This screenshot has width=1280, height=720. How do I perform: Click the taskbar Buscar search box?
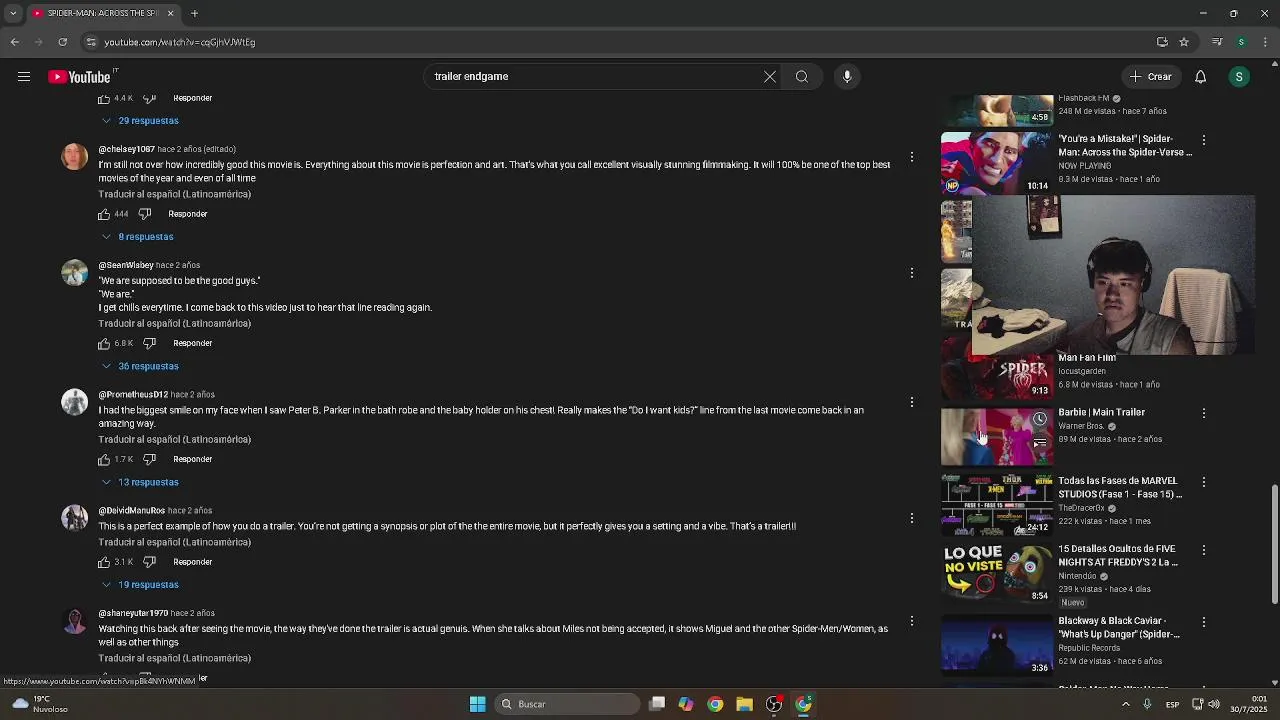568,704
